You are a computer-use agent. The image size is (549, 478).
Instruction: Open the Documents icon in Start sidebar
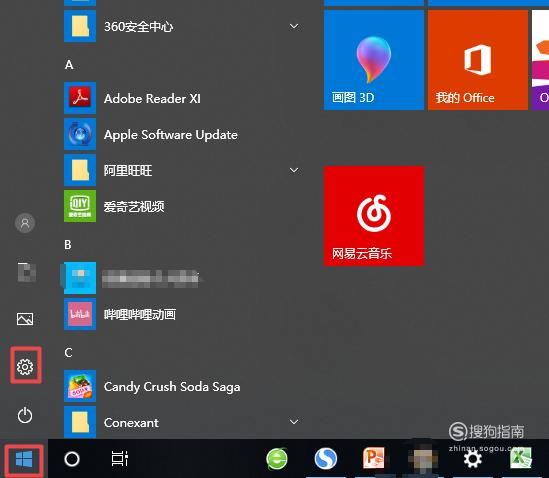(x=27, y=272)
